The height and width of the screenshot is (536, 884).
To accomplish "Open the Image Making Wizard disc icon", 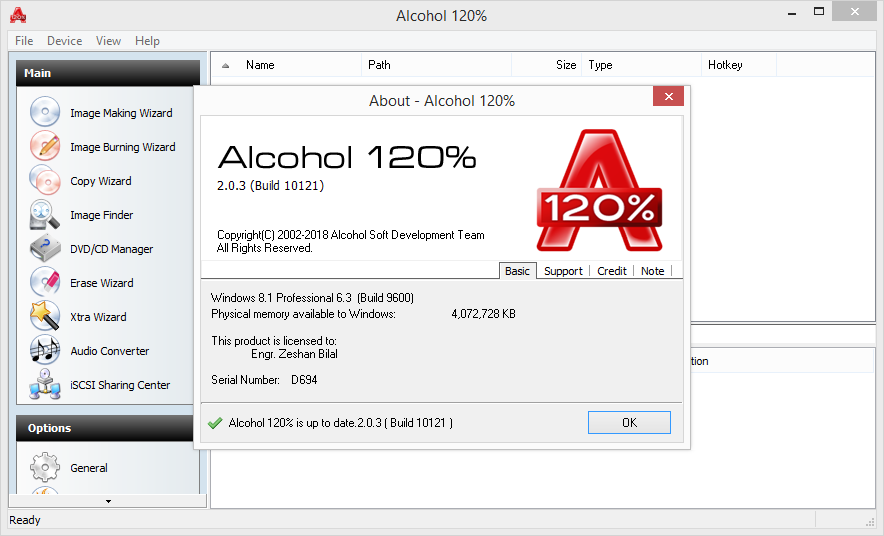I will point(45,112).
